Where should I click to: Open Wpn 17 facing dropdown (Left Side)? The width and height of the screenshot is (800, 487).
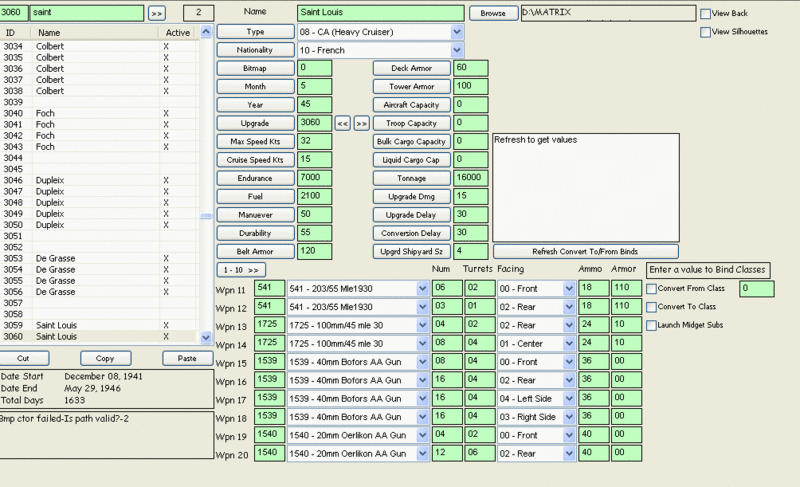coord(569,399)
